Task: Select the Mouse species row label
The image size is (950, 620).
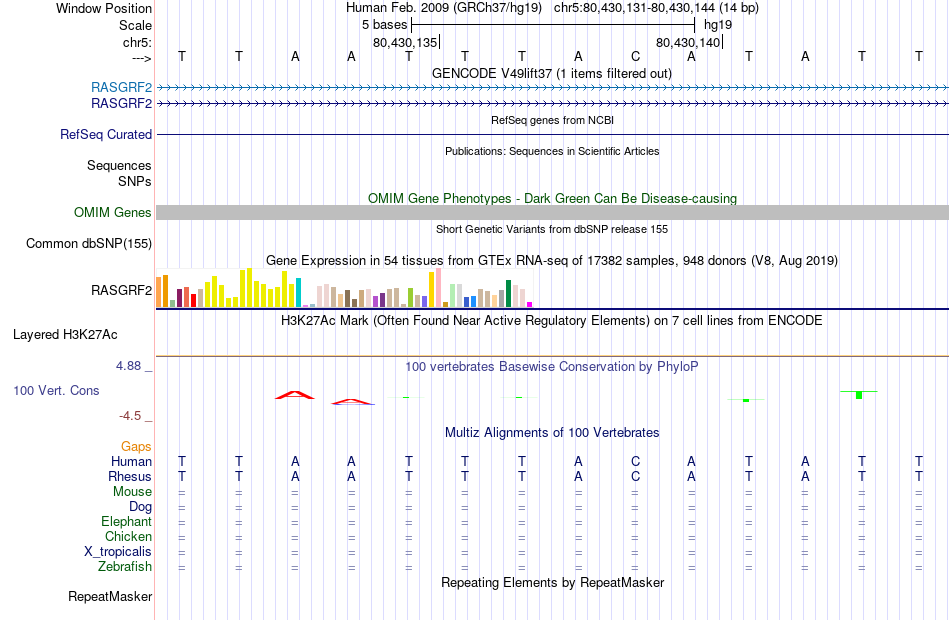Action: [x=132, y=492]
